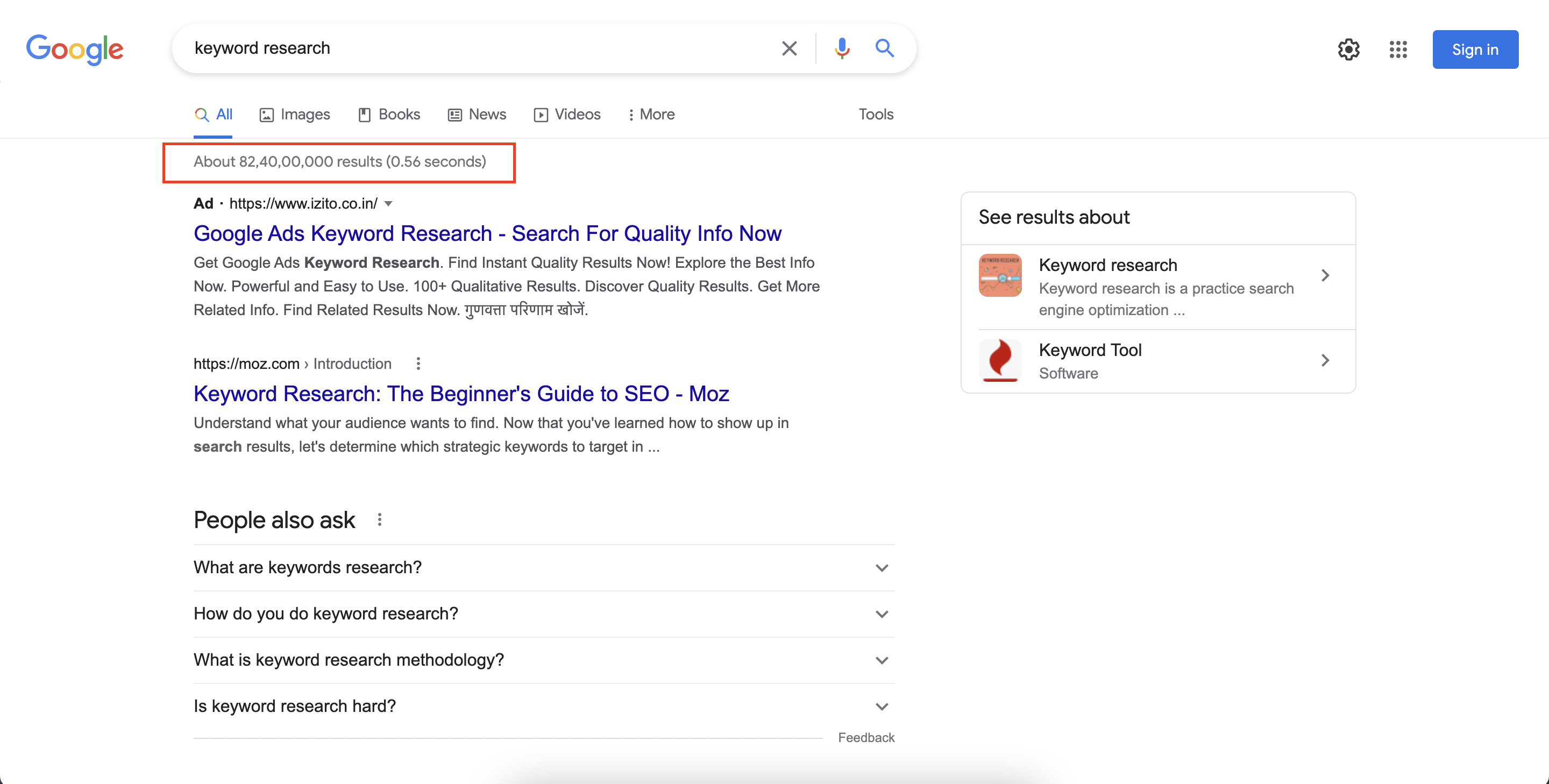1549x784 pixels.
Task: Click the Sign in button
Action: [1475, 49]
